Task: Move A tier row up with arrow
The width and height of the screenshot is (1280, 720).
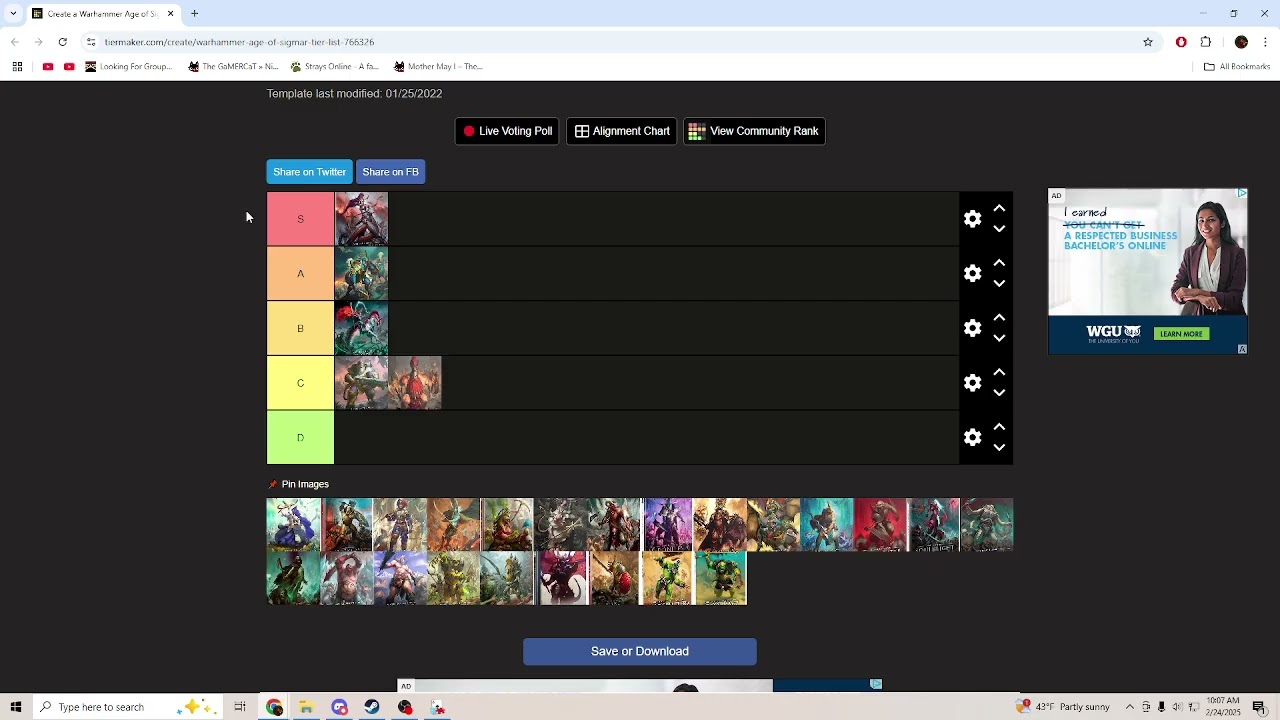Action: click(x=999, y=263)
